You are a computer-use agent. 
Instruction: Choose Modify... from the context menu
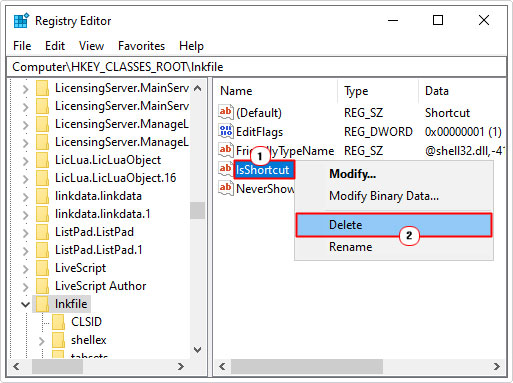point(394,174)
